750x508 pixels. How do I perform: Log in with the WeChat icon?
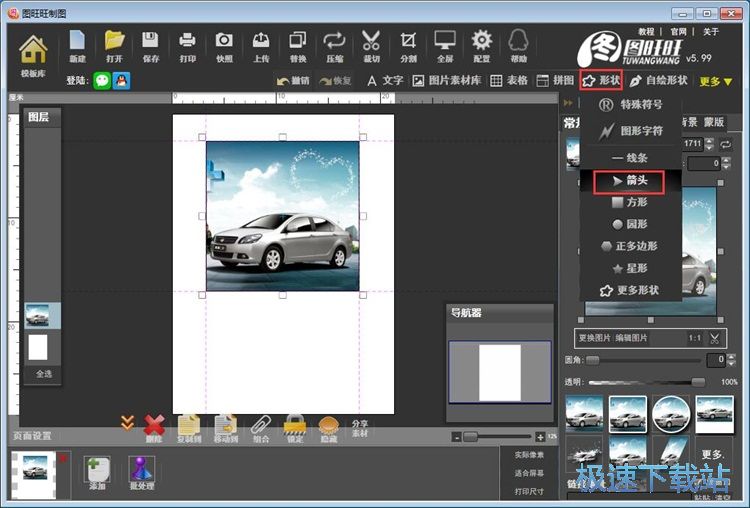(102, 80)
